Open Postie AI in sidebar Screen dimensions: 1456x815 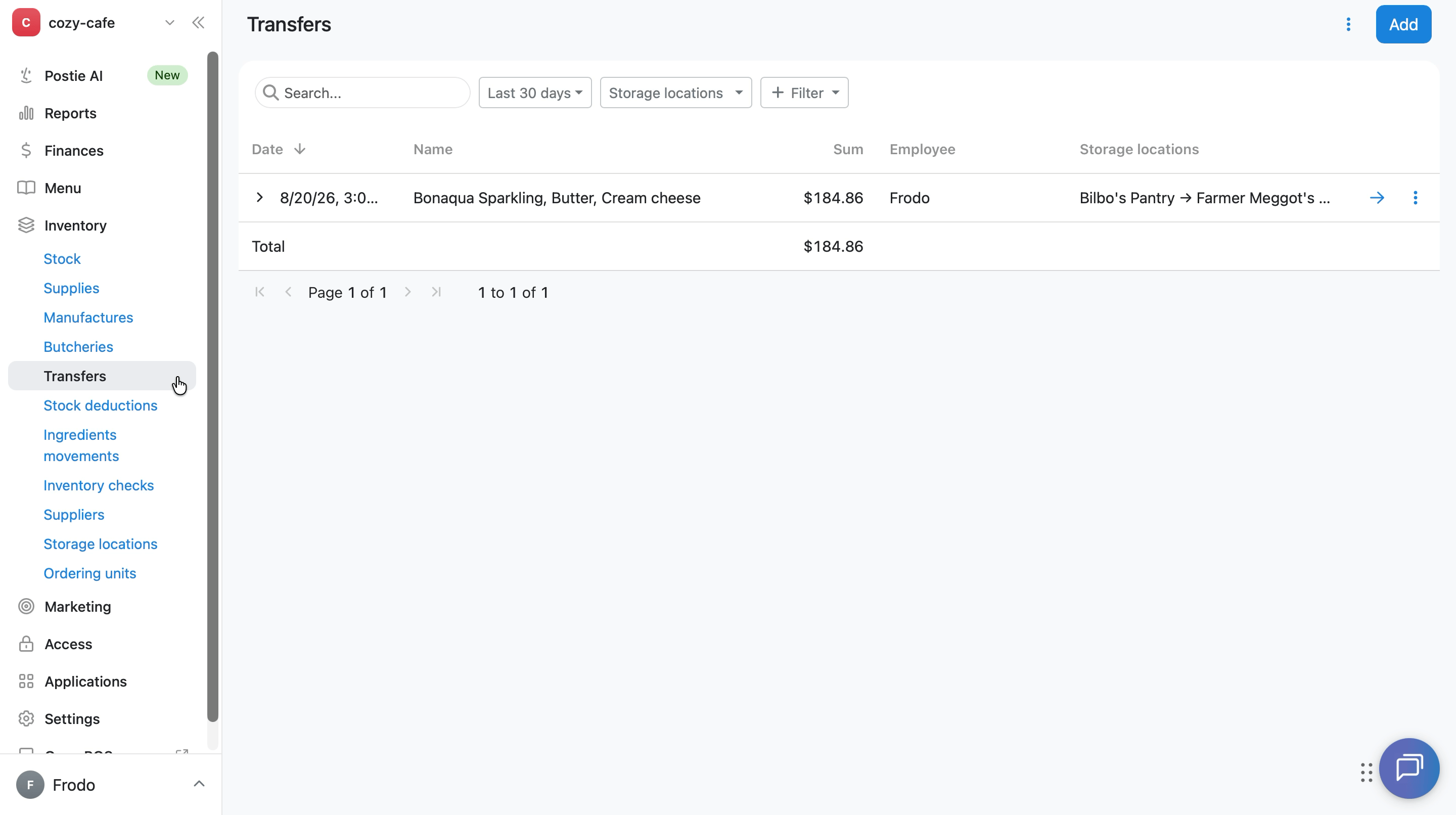point(73,76)
